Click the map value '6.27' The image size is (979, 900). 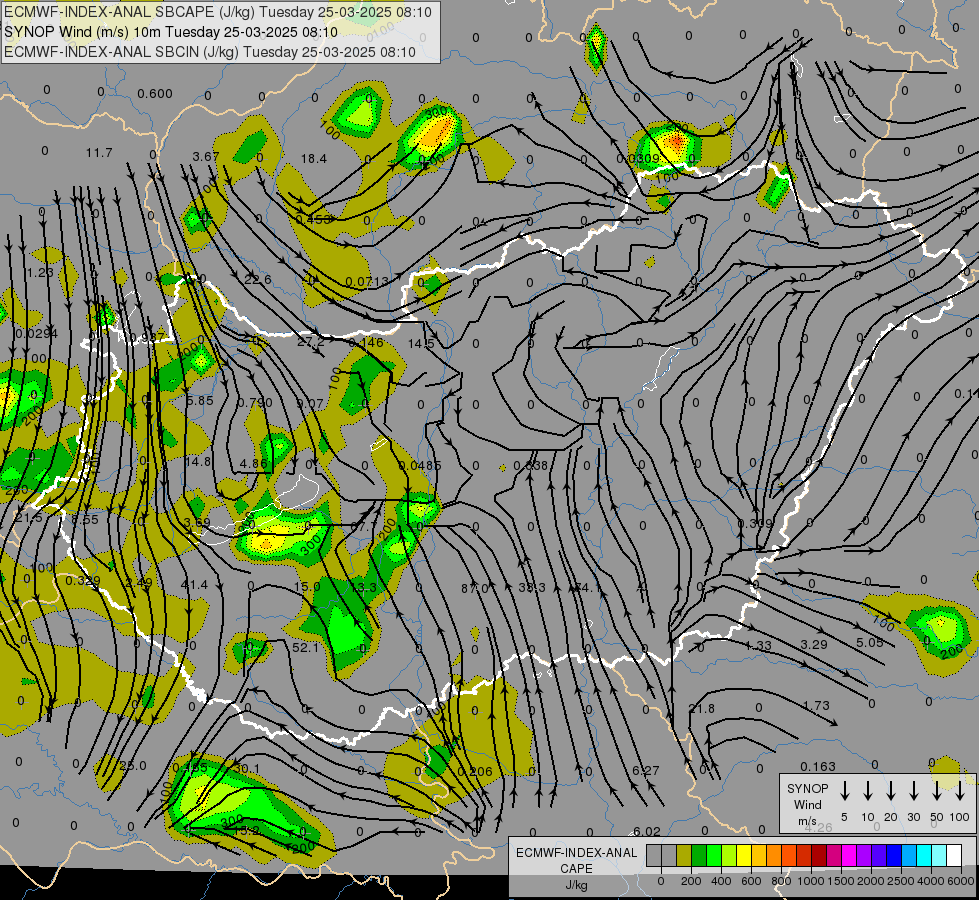(x=646, y=771)
